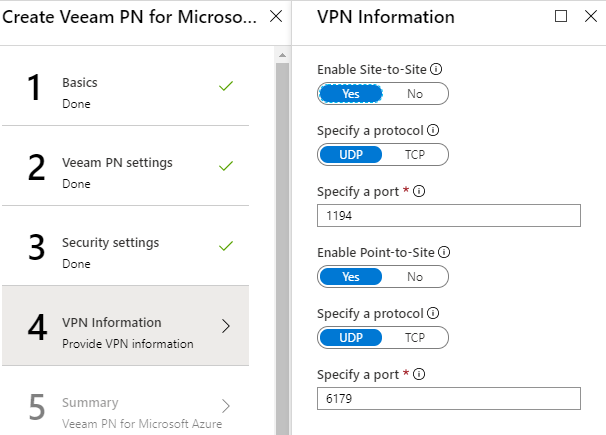Click the 'VPN Information' blade title
This screenshot has width=606, height=435.
point(386,17)
